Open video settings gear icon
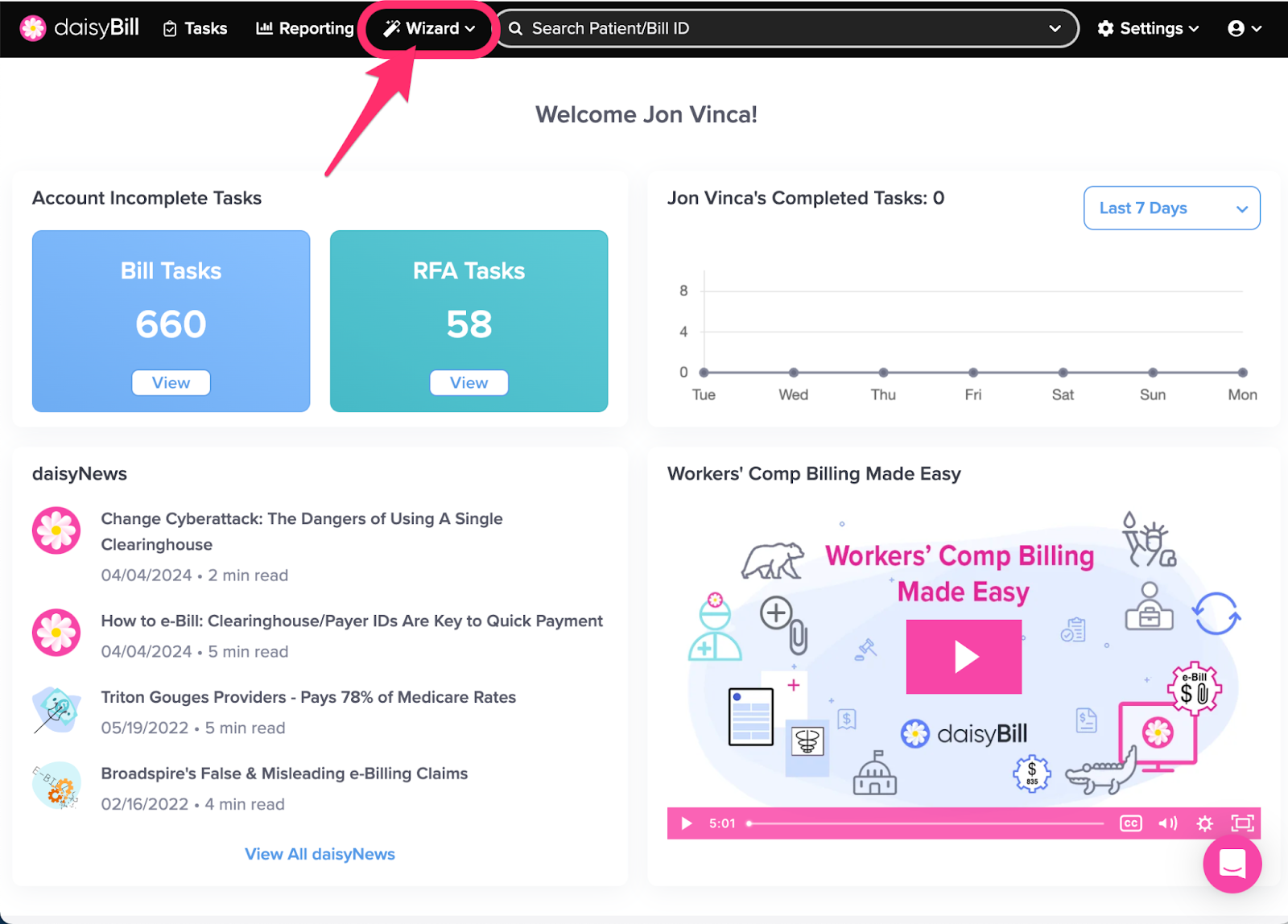The height and width of the screenshot is (924, 1288). pos(1204,823)
